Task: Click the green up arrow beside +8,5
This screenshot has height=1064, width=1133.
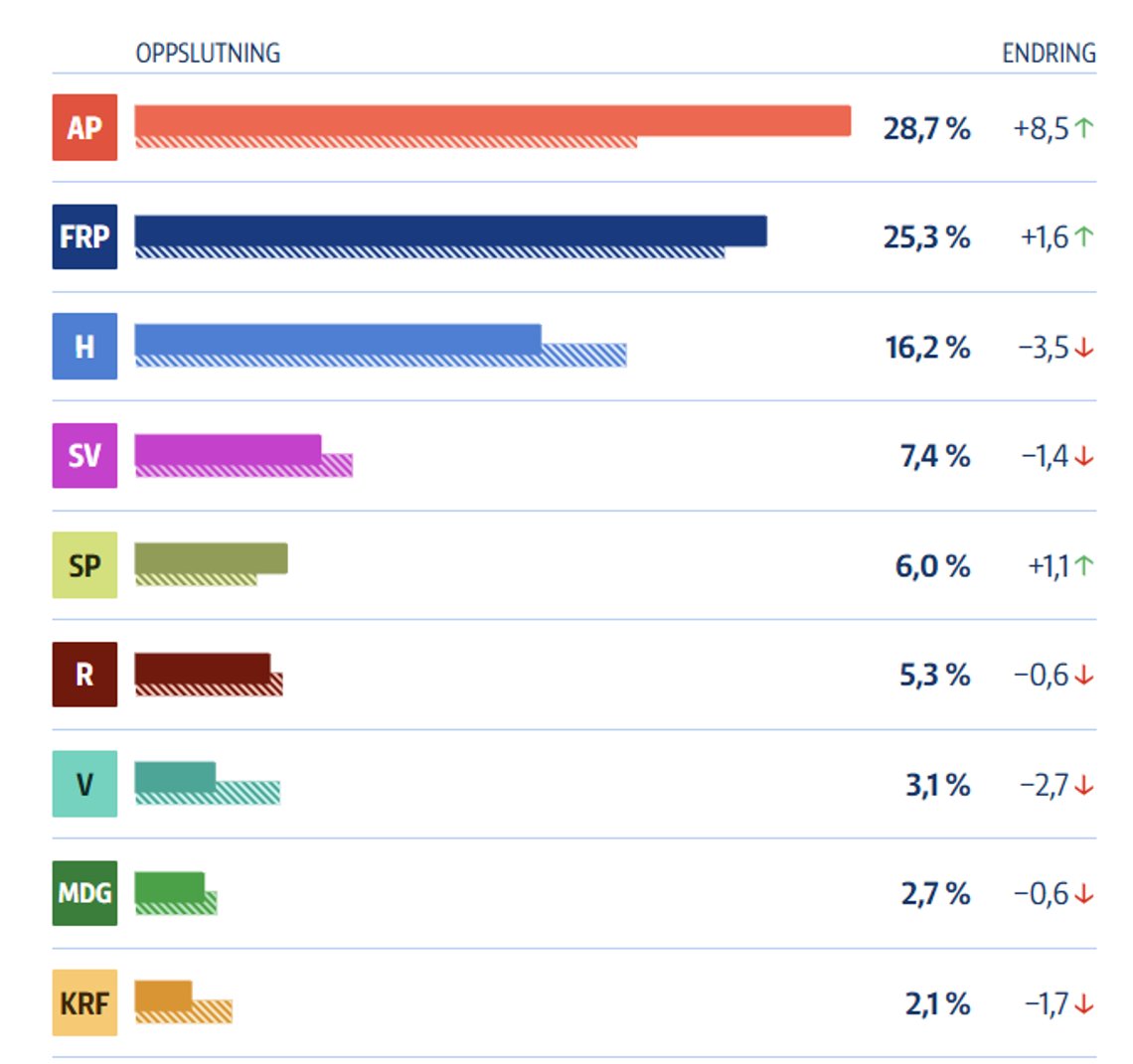Action: (1084, 128)
